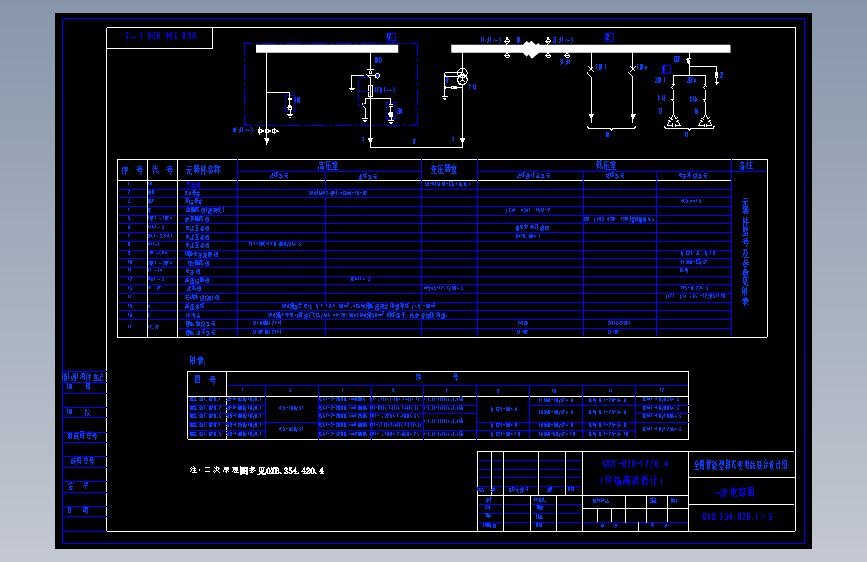
Task: Click the project title in title block top-right
Action: (x=741, y=465)
